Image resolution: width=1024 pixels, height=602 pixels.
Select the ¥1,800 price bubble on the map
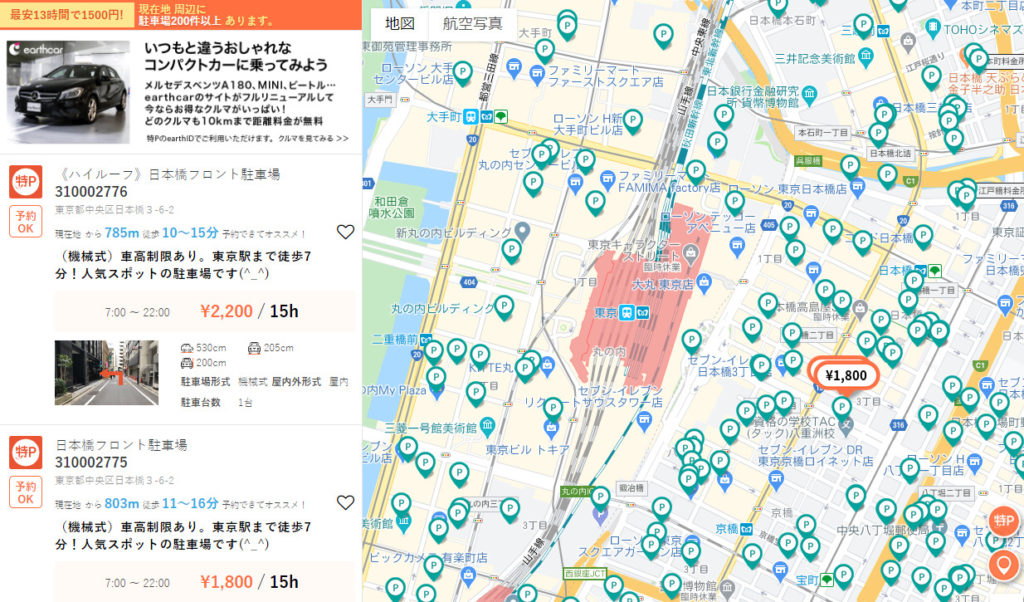pyautogui.click(x=846, y=375)
